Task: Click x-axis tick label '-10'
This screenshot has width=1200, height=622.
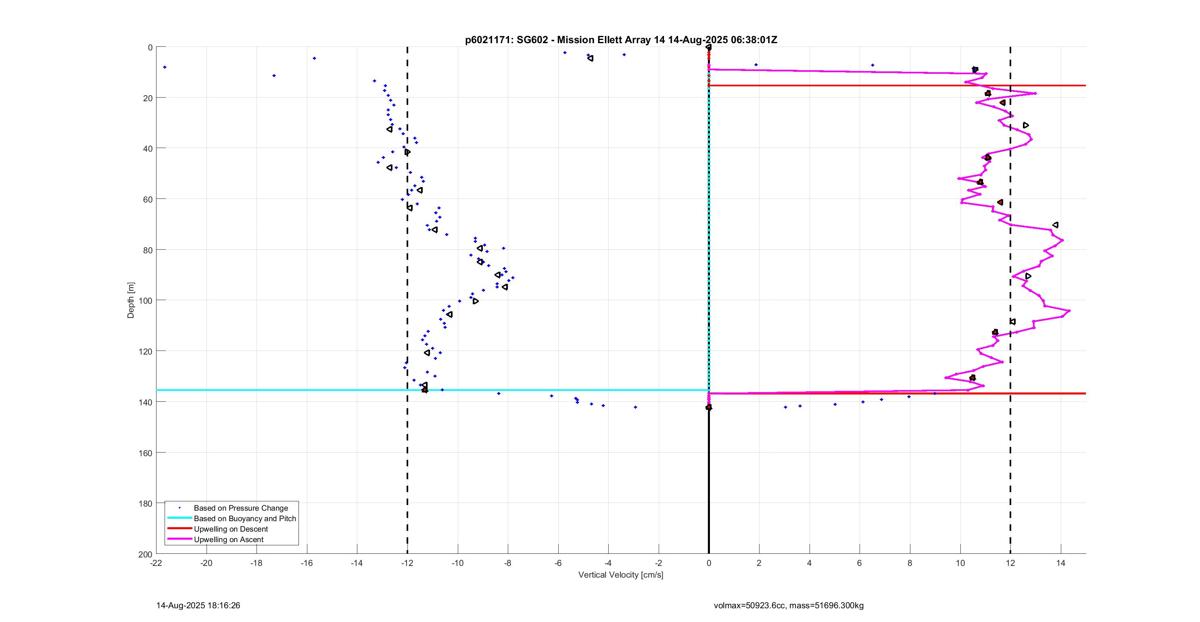Action: (x=457, y=563)
